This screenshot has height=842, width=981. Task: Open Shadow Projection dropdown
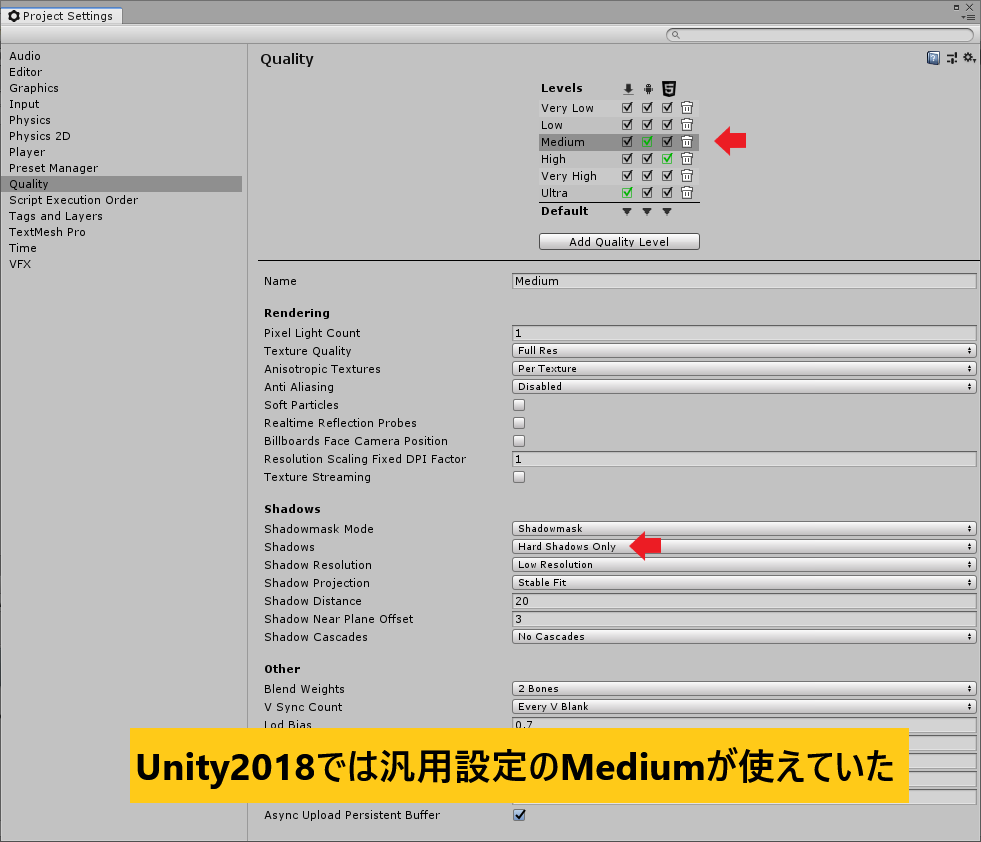(x=744, y=582)
